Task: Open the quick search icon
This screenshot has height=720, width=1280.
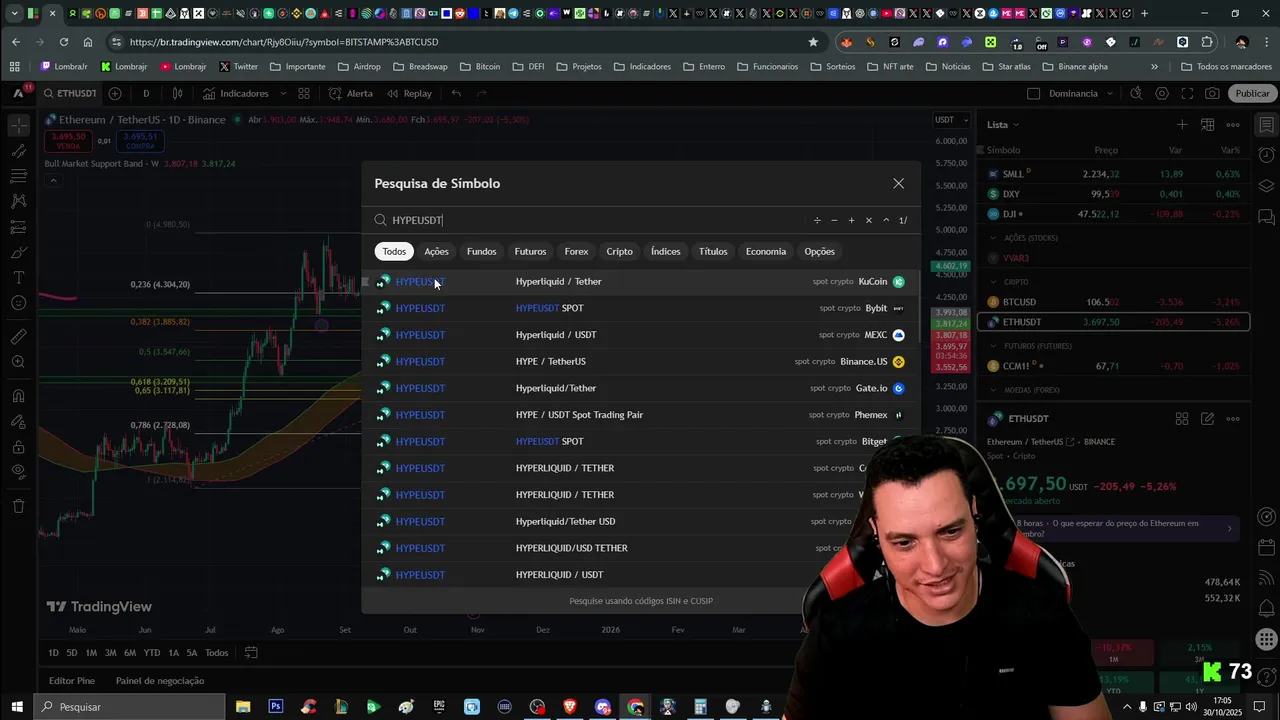Action: [1136, 93]
